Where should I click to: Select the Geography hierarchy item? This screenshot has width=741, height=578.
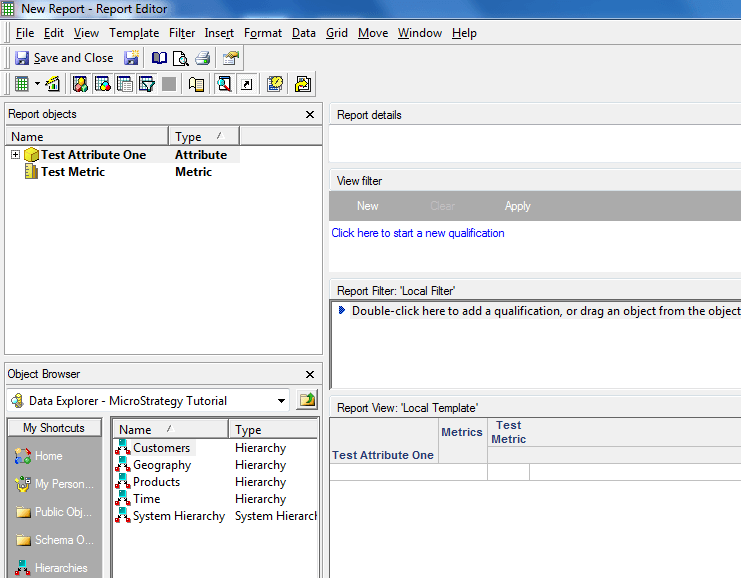tap(161, 465)
